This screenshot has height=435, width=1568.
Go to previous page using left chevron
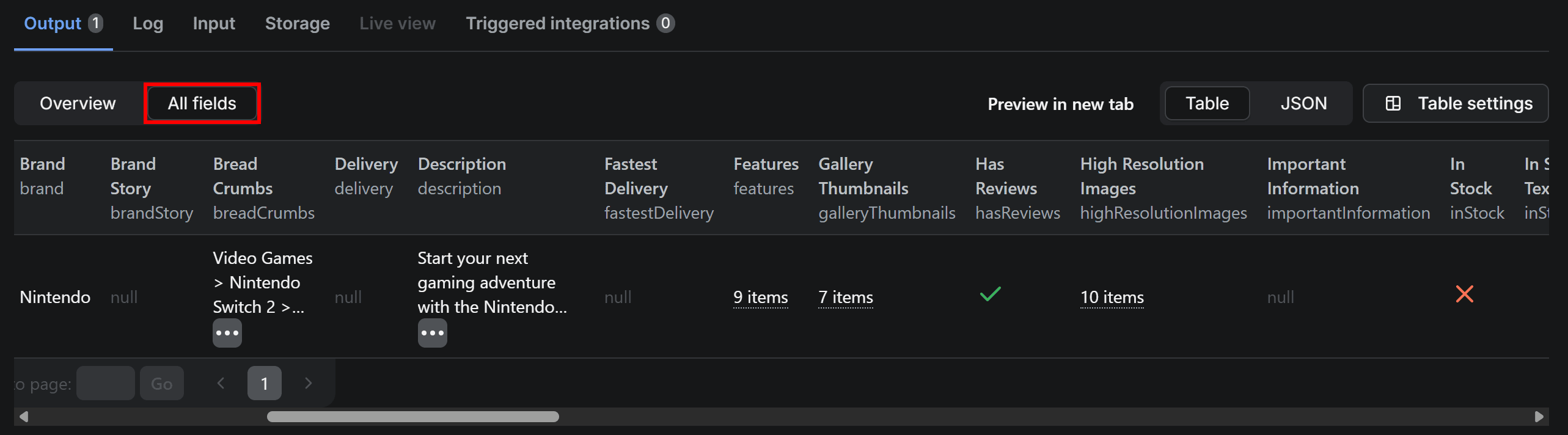coord(221,383)
